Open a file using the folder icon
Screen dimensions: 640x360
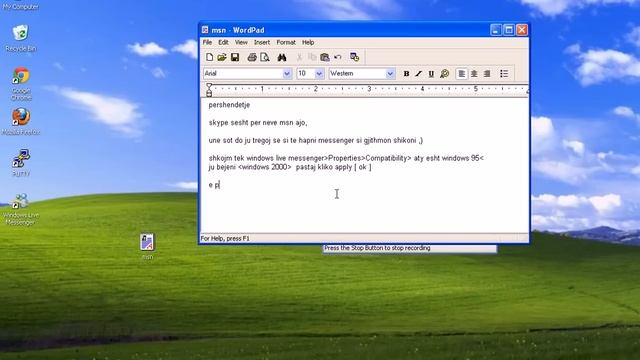[x=222, y=58]
